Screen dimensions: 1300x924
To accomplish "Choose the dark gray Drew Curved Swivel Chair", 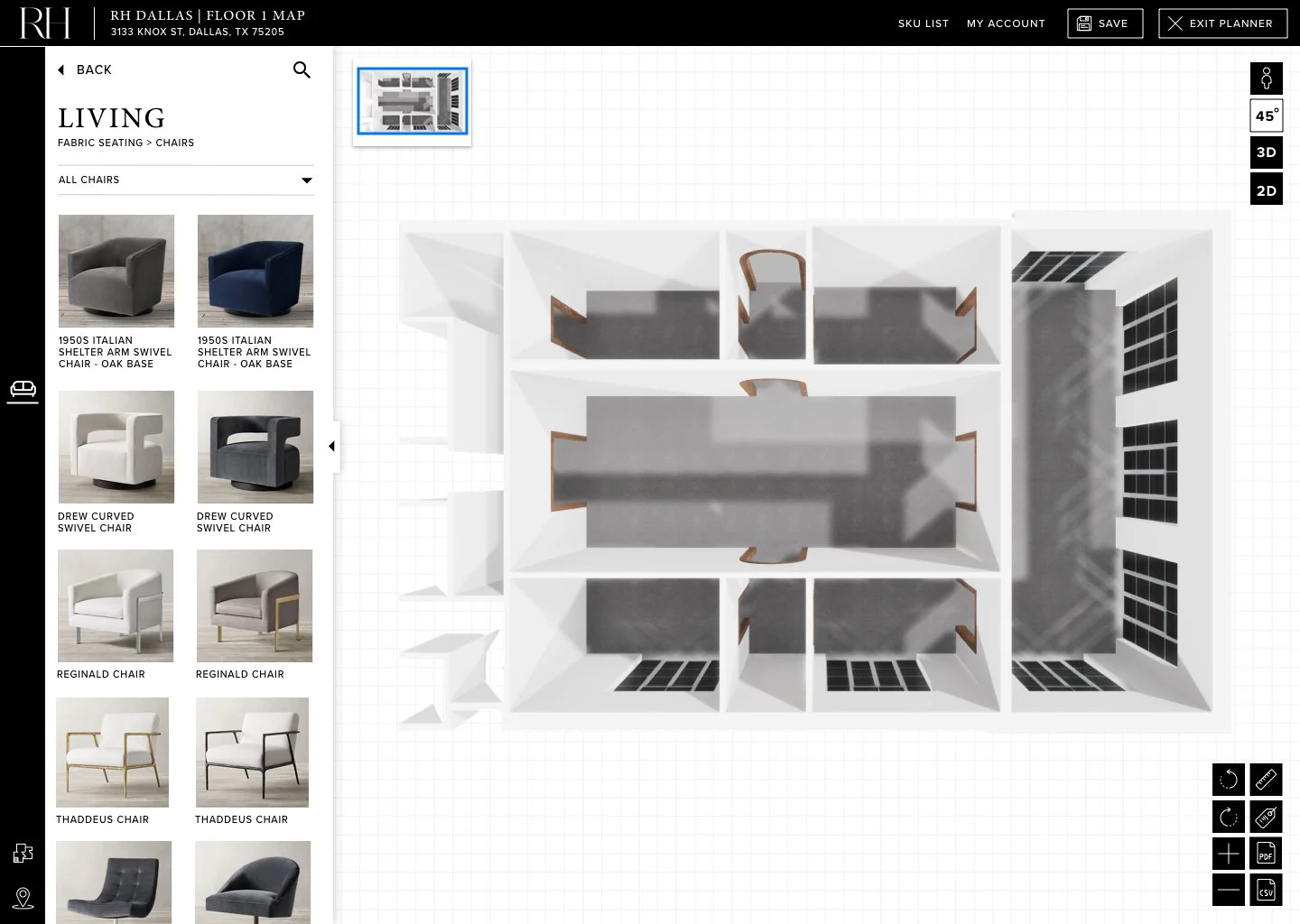I will coord(255,447).
